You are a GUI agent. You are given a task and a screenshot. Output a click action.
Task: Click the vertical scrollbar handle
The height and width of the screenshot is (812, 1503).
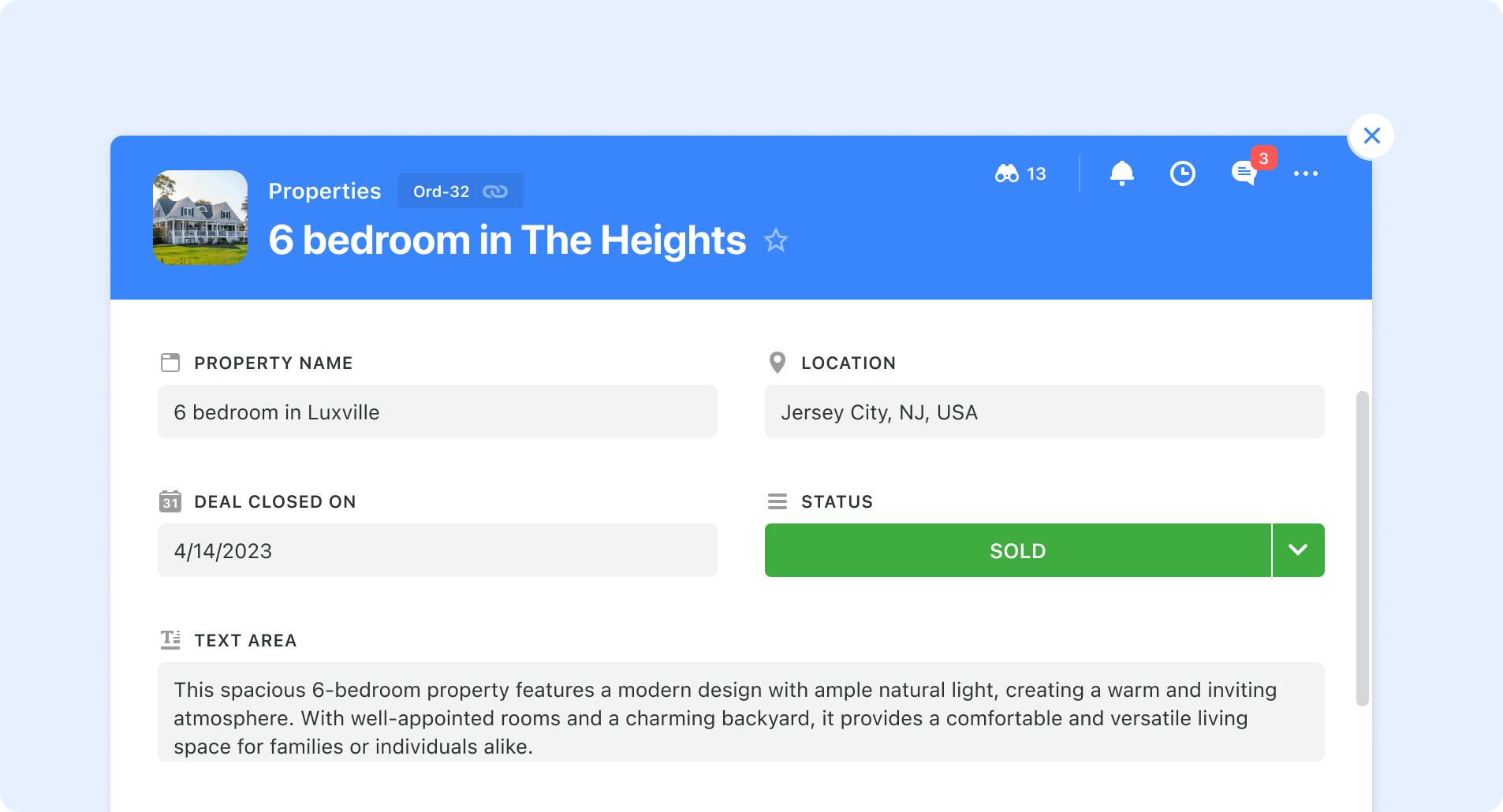[1363, 548]
